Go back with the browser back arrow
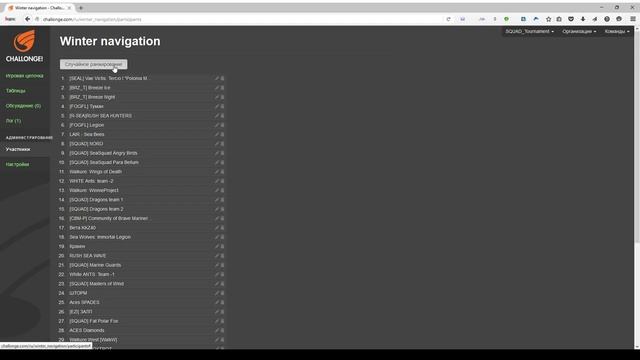The height and width of the screenshot is (360, 640). pyautogui.click(x=27, y=19)
